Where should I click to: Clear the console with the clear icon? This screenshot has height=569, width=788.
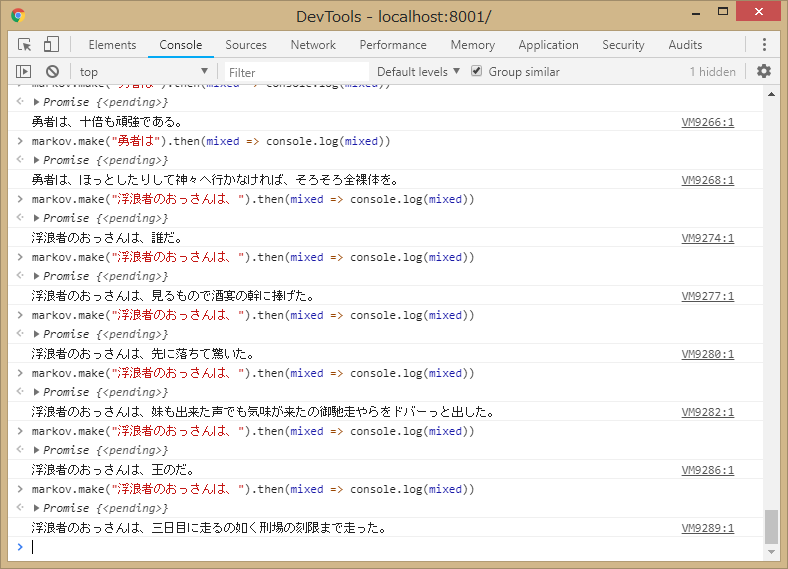(52, 72)
